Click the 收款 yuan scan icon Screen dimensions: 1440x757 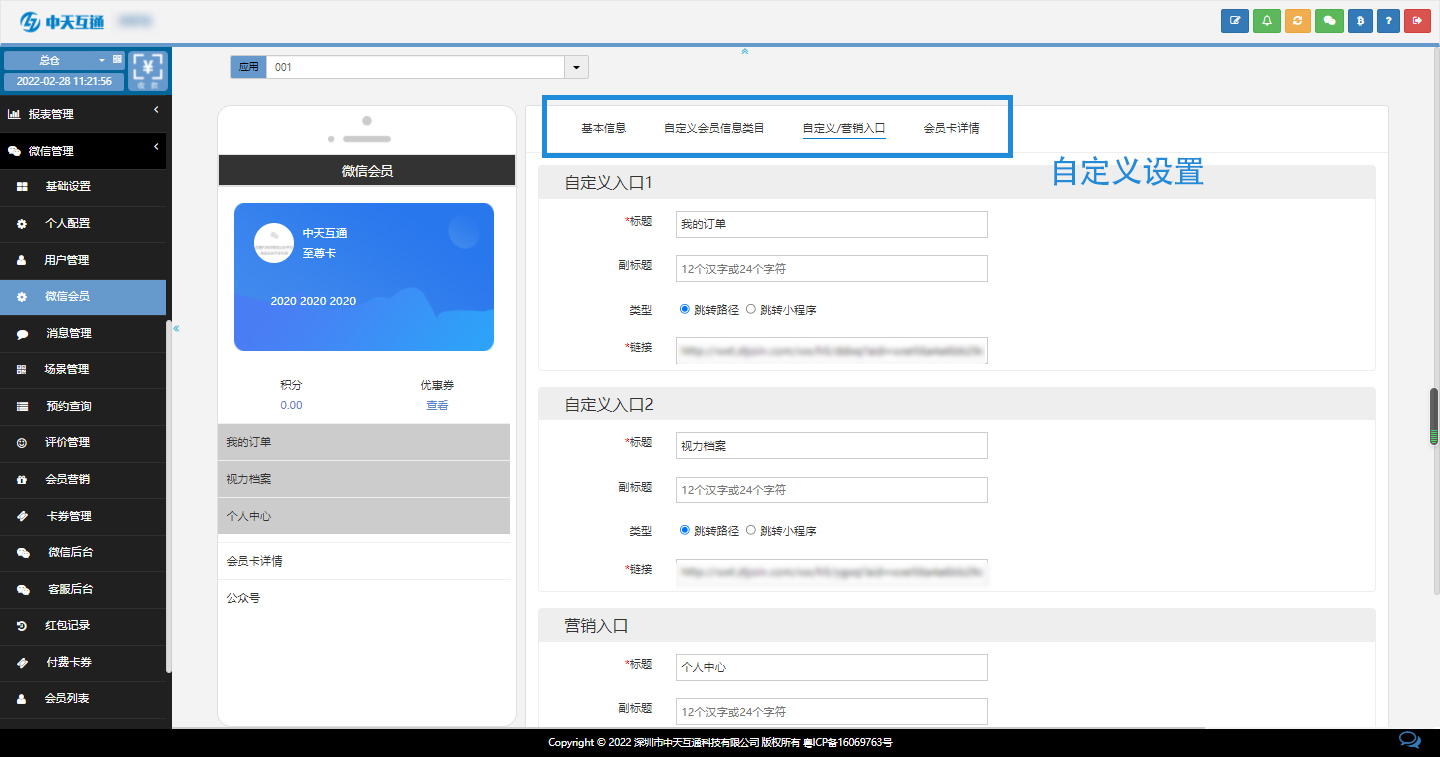pos(149,70)
